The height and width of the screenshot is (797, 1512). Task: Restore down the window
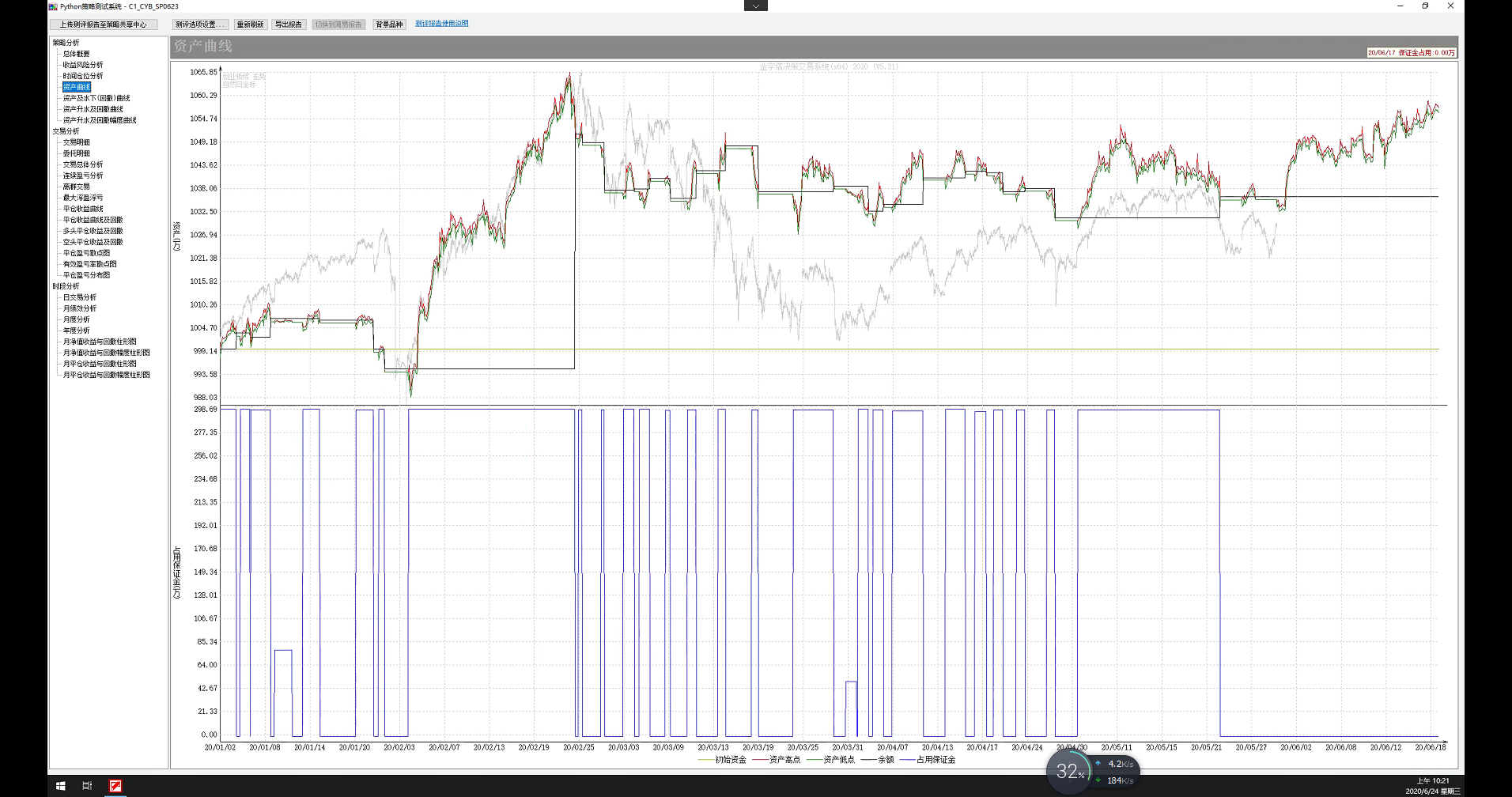[x=1425, y=6]
